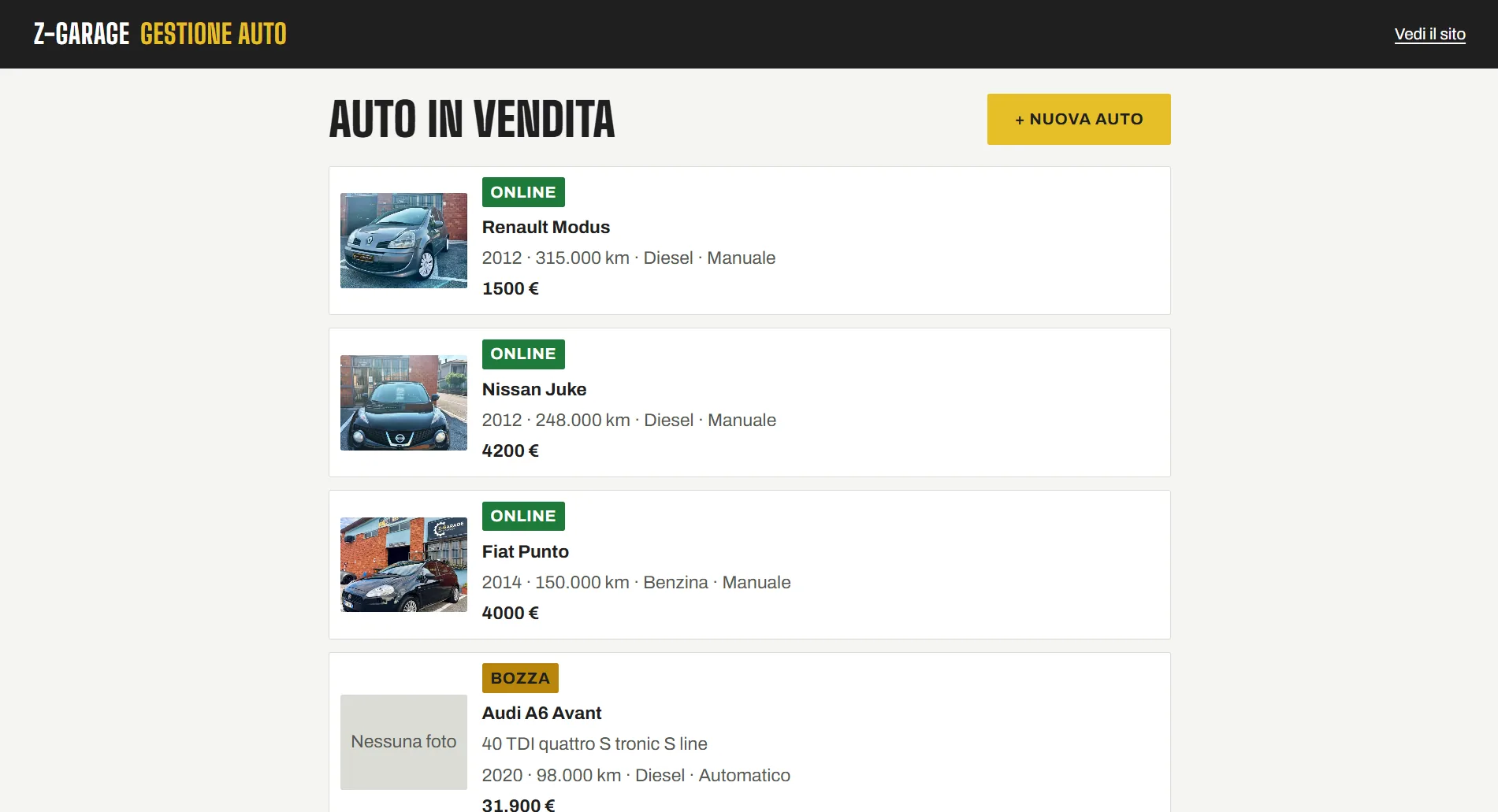Viewport: 1498px width, 812px height.
Task: Open the Renault Modus car photo
Action: (x=403, y=240)
